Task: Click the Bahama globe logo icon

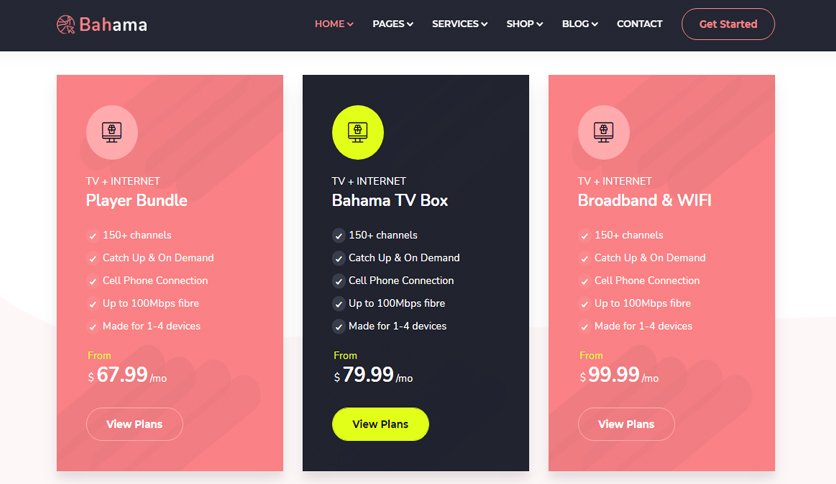Action: coord(66,25)
